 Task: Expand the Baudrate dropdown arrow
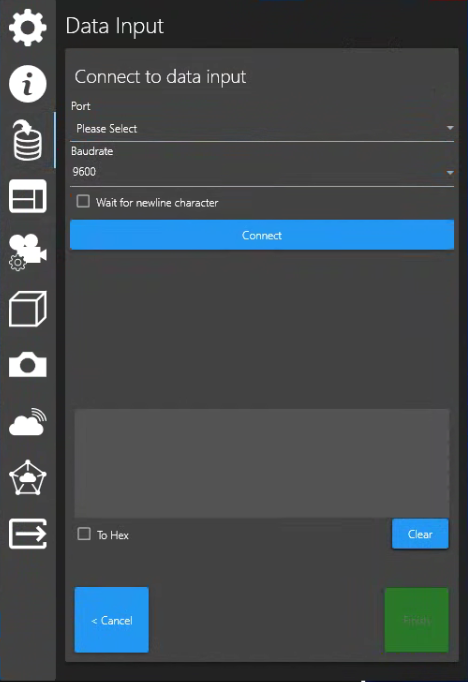tap(450, 173)
